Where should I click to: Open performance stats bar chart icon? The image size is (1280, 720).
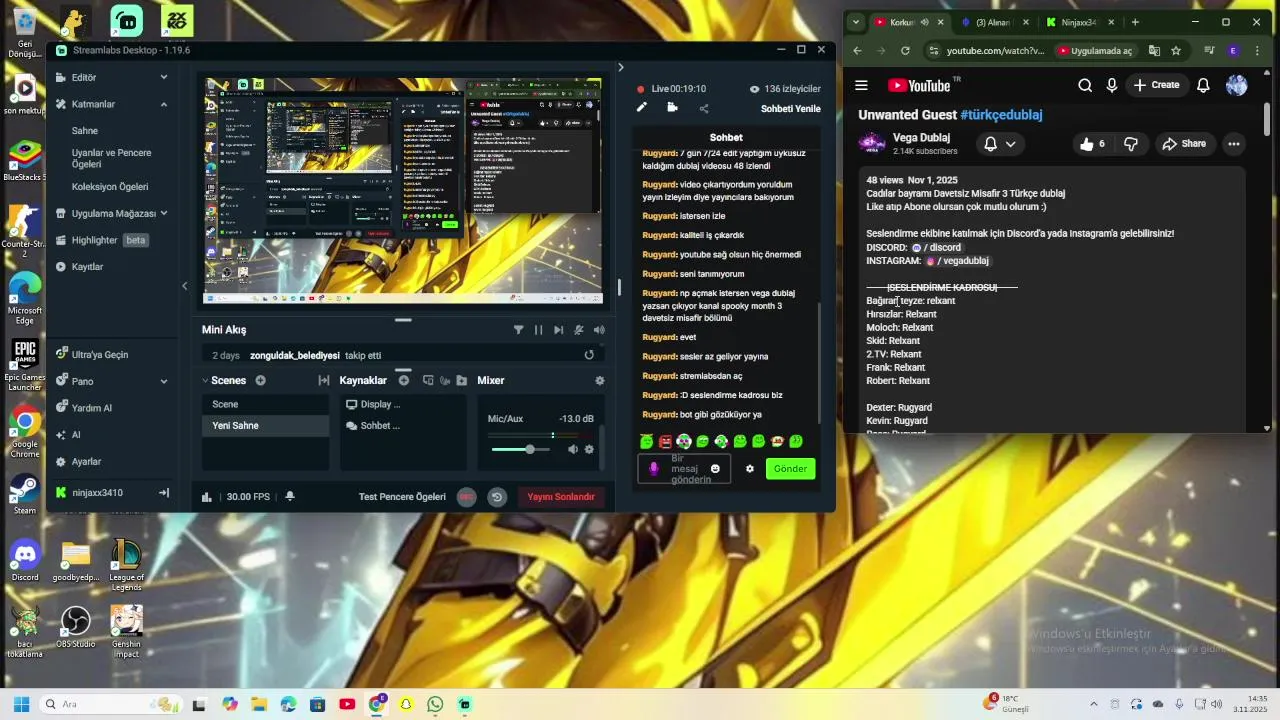coord(207,497)
